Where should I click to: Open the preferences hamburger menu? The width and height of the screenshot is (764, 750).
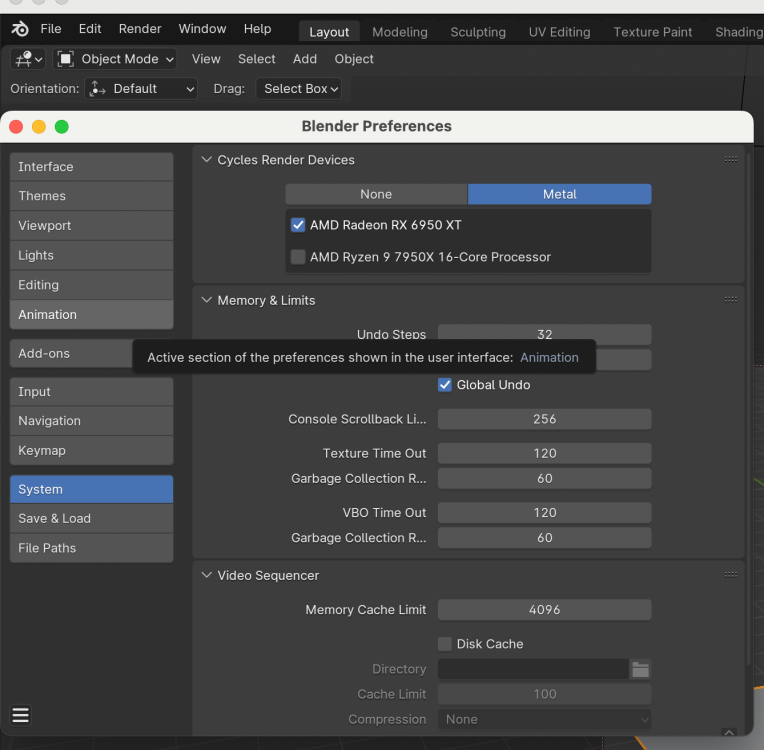(20, 715)
